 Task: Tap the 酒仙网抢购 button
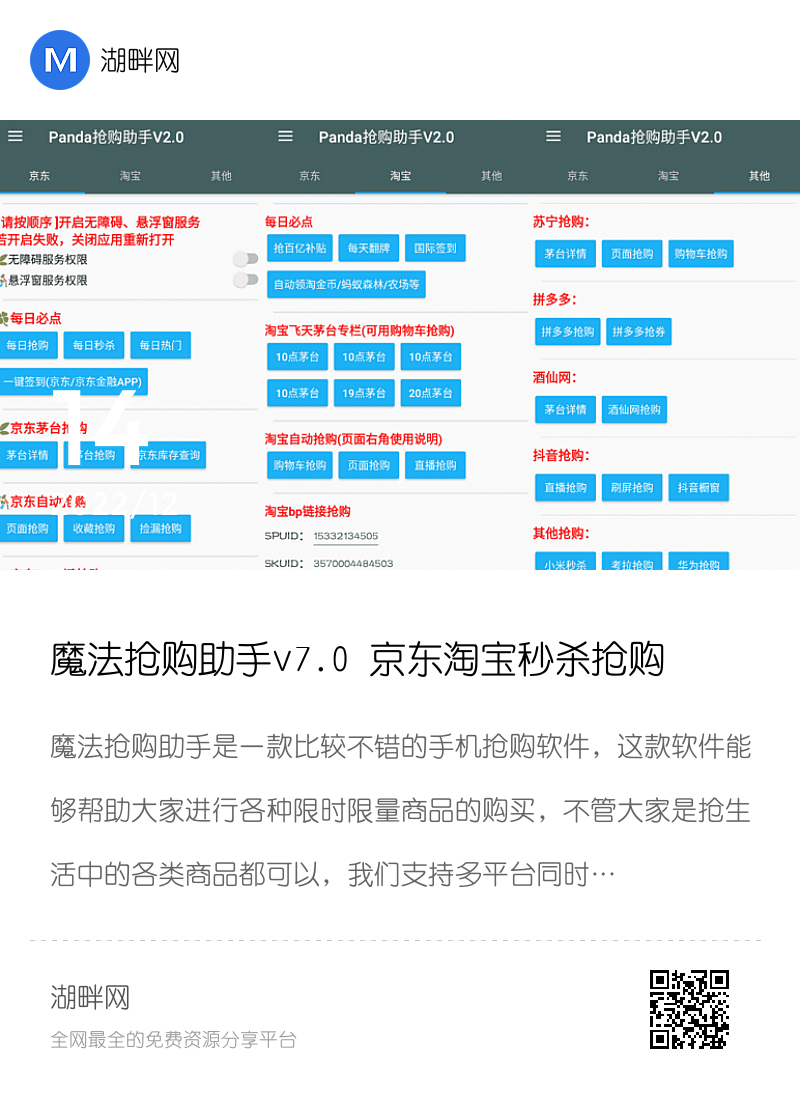(x=634, y=409)
